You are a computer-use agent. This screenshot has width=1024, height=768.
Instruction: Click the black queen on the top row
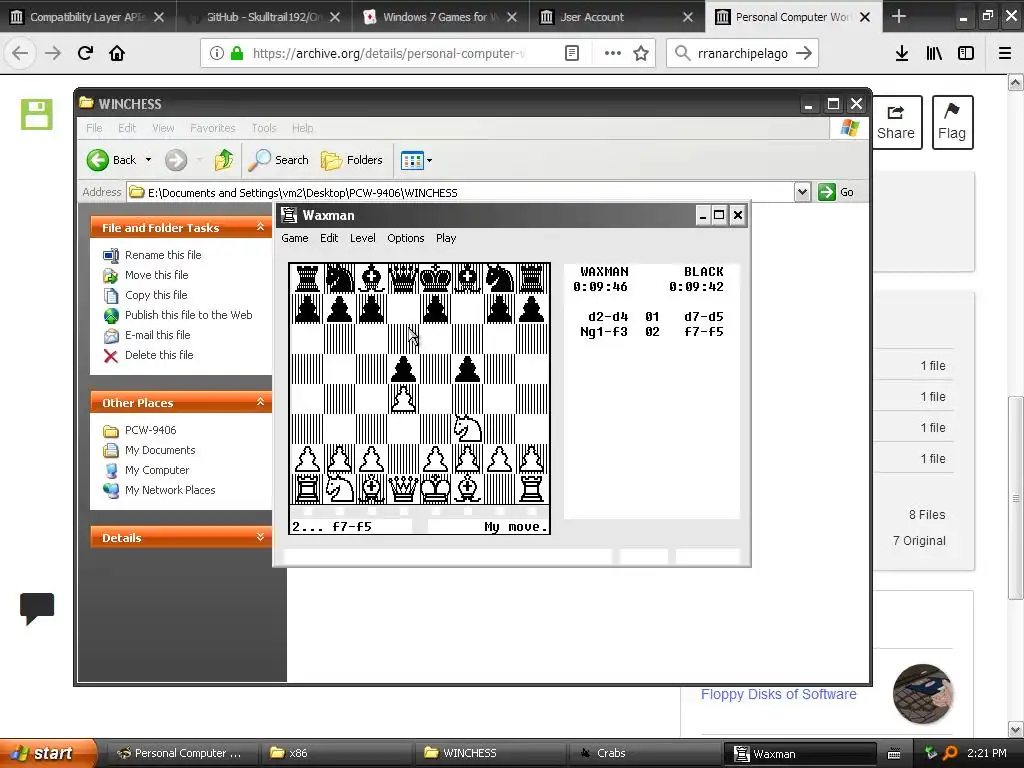[x=403, y=278]
